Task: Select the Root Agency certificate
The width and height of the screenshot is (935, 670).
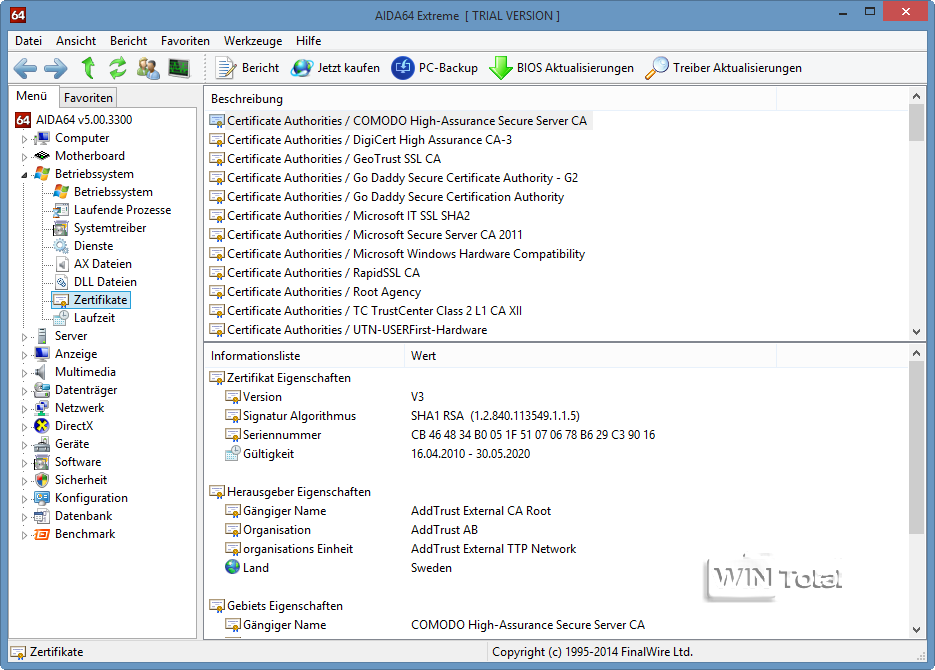Action: click(315, 291)
